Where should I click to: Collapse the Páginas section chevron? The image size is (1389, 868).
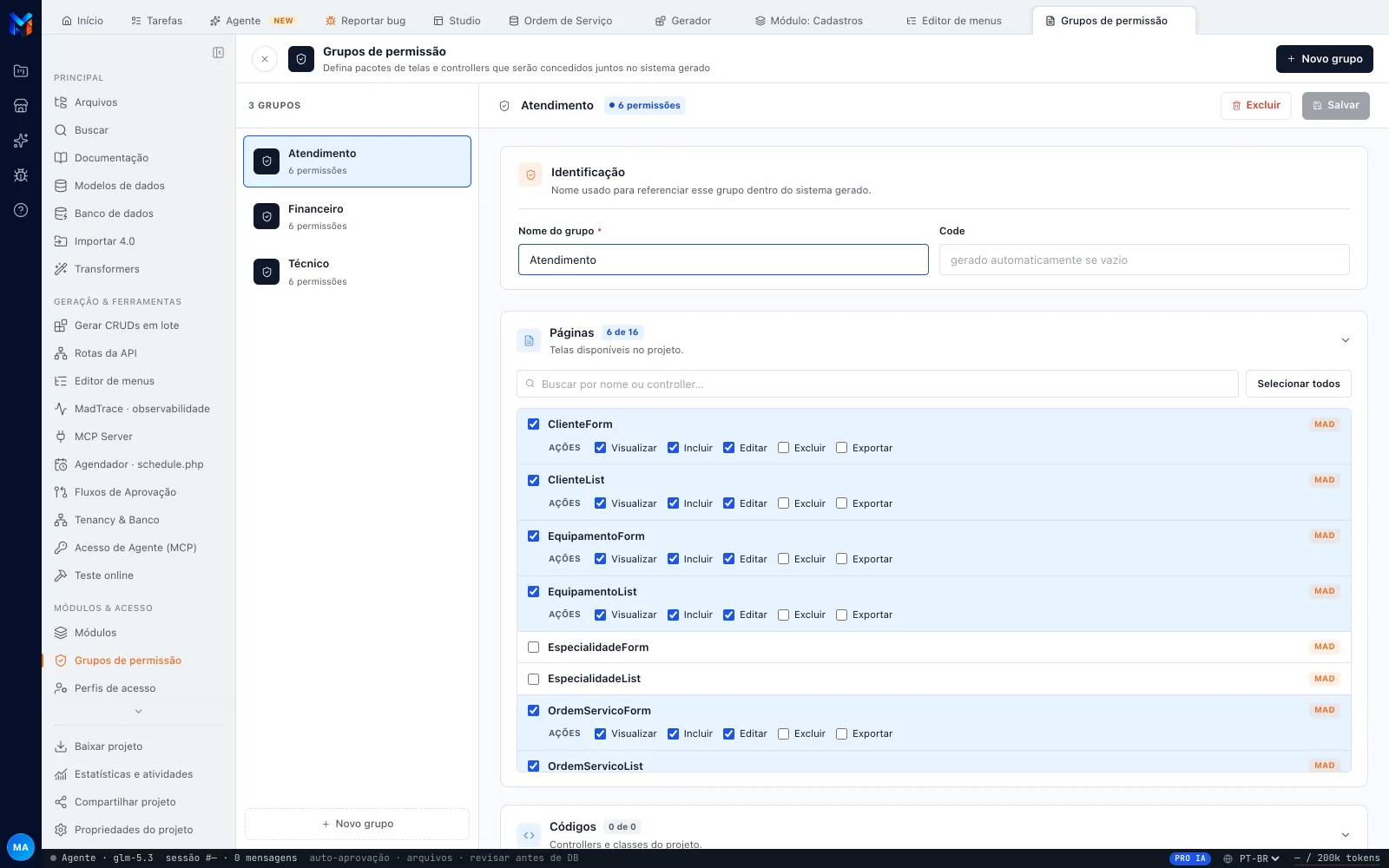coord(1346,340)
